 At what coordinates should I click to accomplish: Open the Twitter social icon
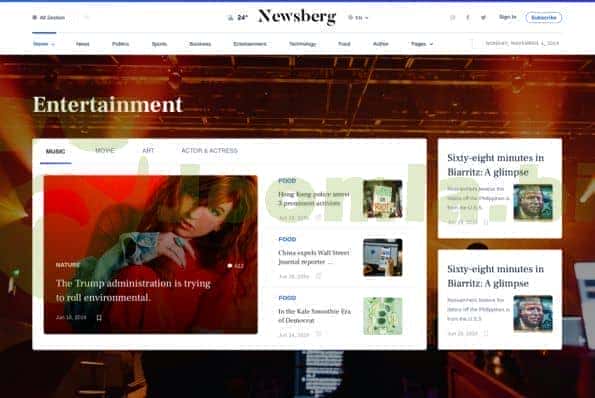483,17
